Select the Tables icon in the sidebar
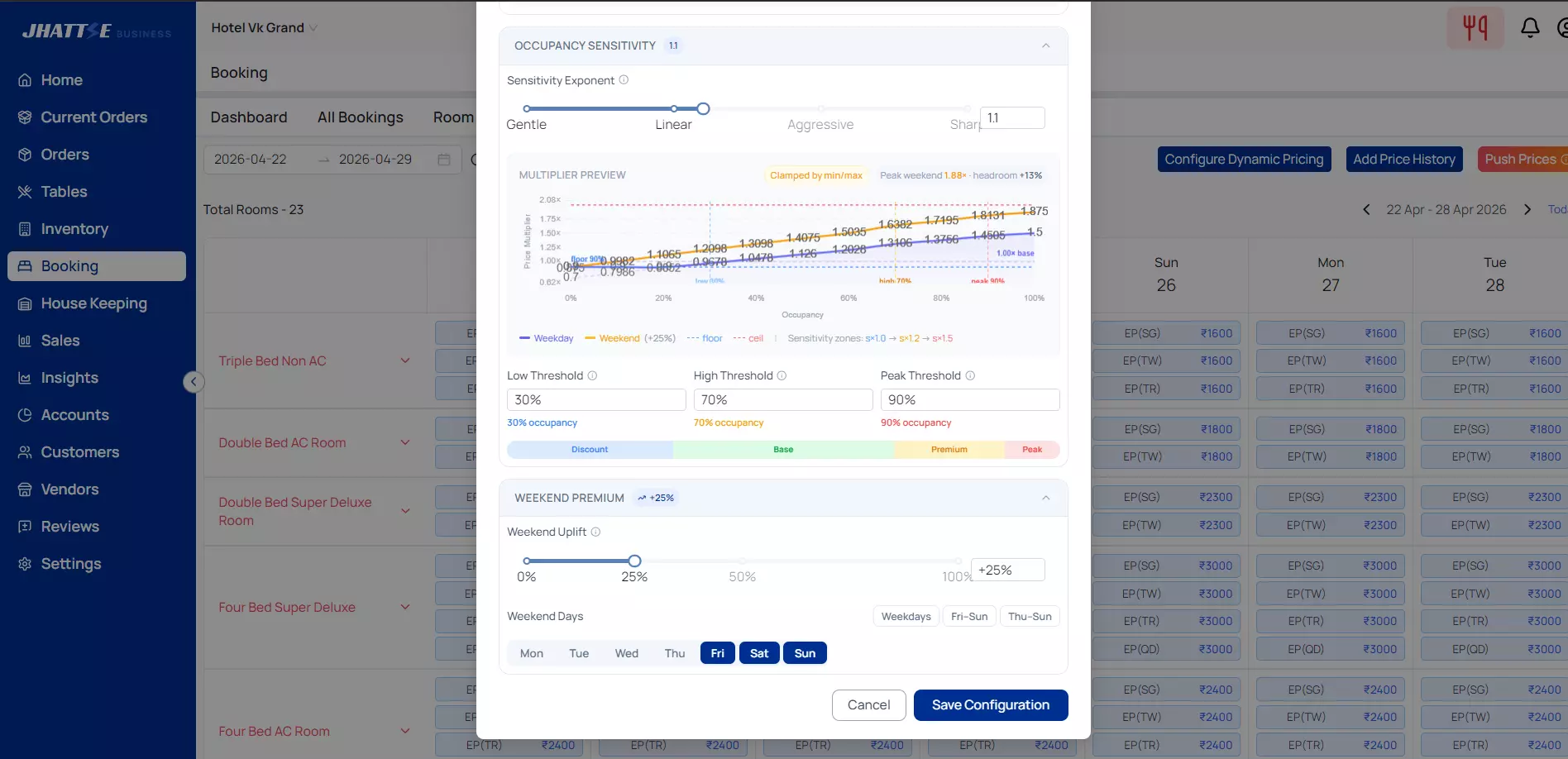The width and height of the screenshot is (1568, 759). 25,191
